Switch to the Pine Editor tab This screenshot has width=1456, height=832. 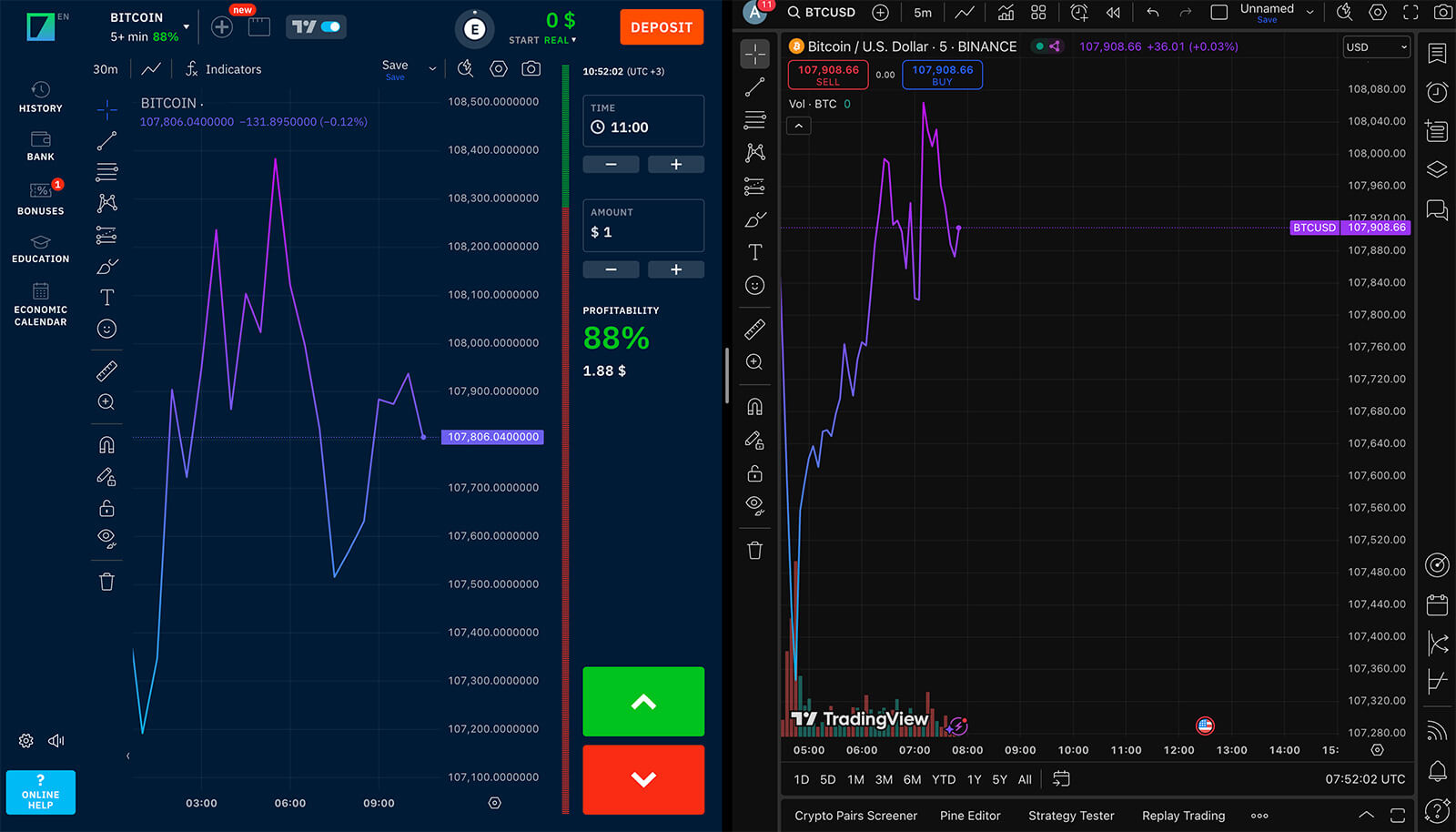[969, 816]
